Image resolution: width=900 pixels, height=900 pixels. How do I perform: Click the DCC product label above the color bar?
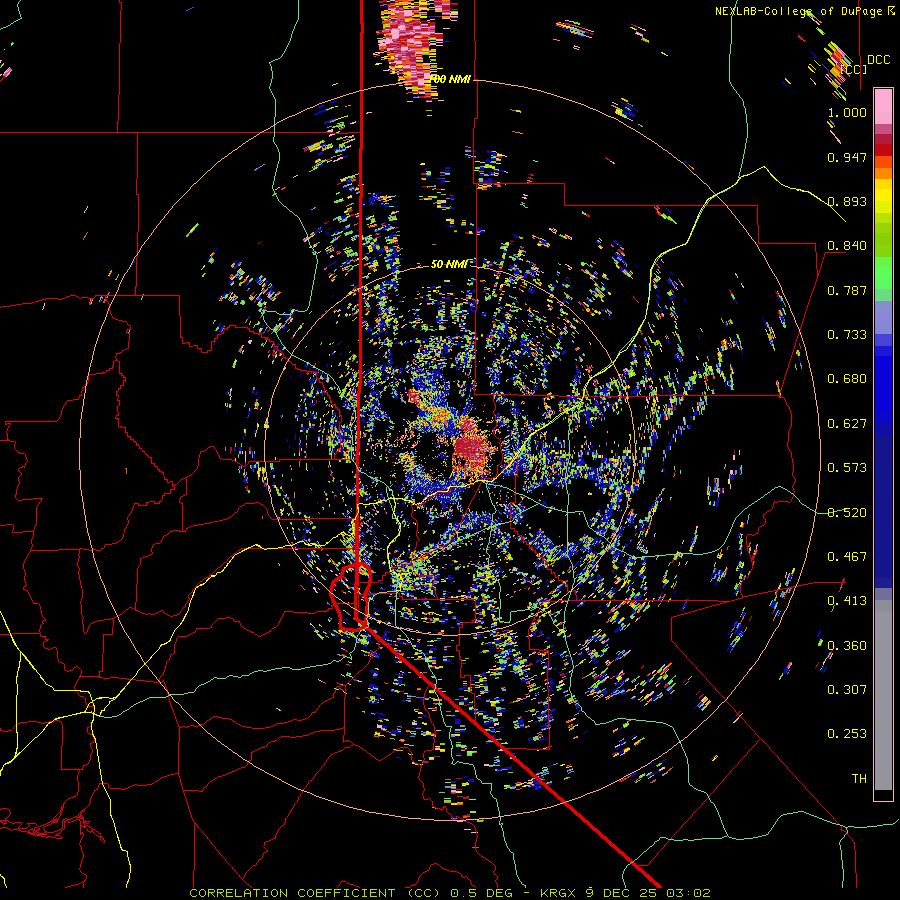click(x=878, y=60)
